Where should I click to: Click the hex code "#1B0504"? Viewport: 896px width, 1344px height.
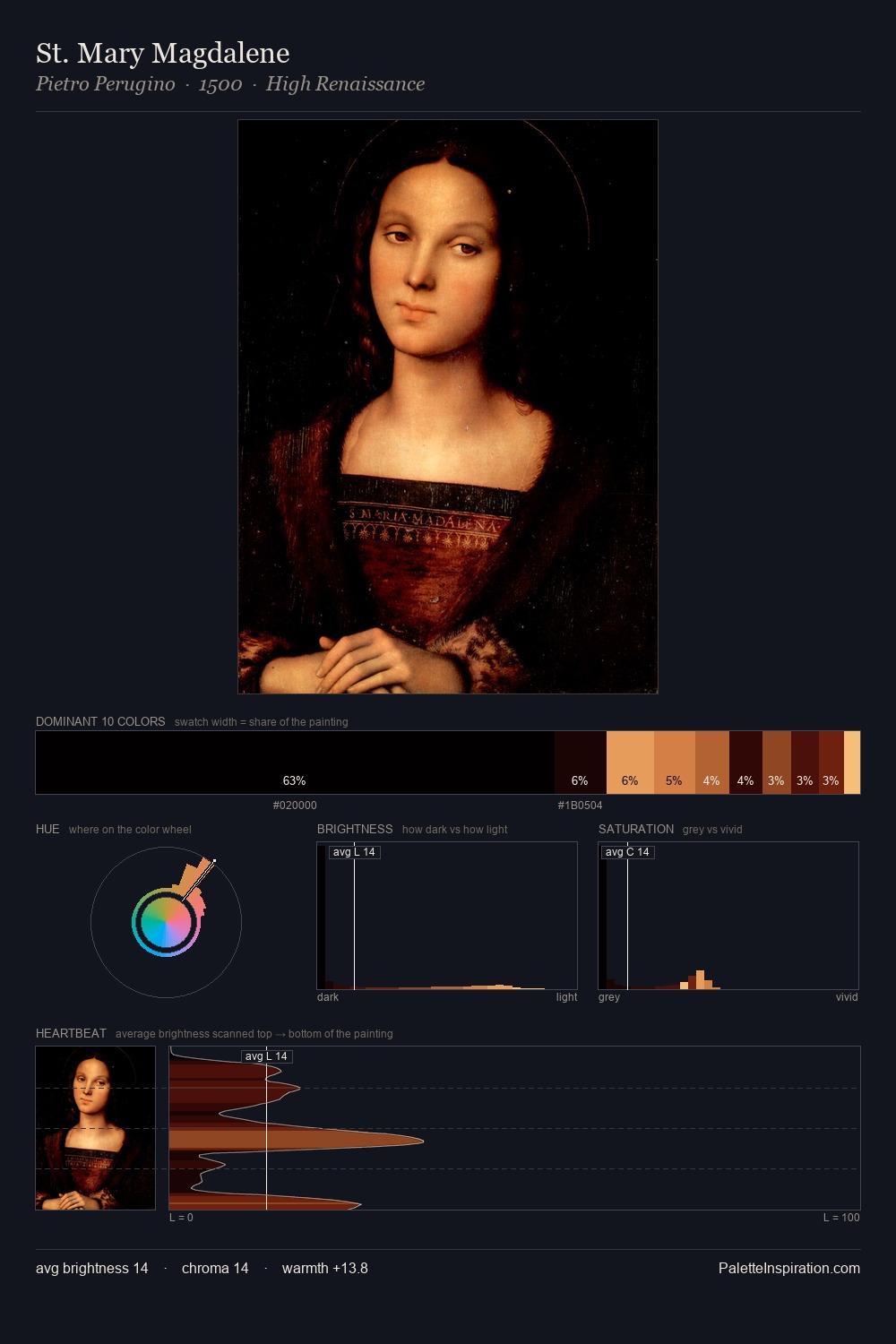tap(581, 806)
